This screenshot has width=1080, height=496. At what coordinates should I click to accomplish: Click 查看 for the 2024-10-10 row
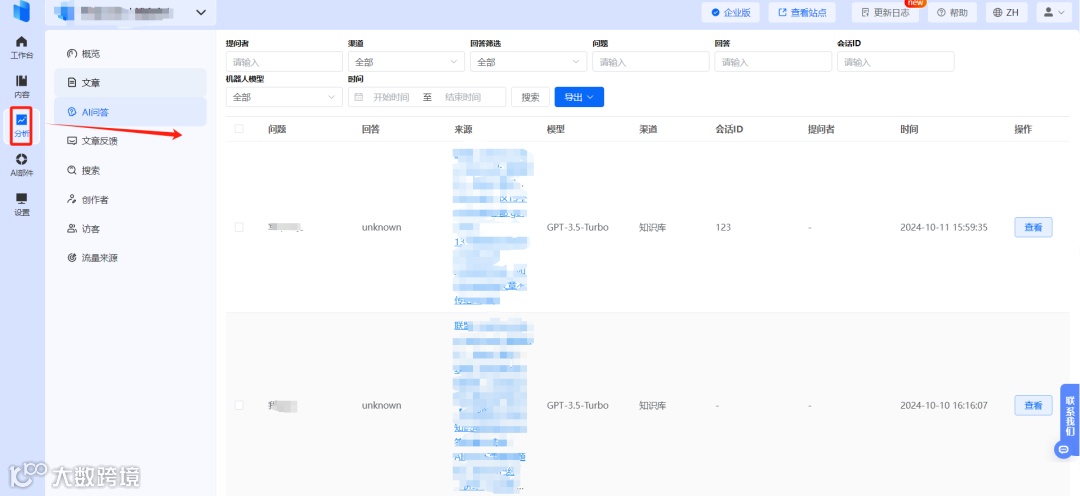pyautogui.click(x=1033, y=405)
